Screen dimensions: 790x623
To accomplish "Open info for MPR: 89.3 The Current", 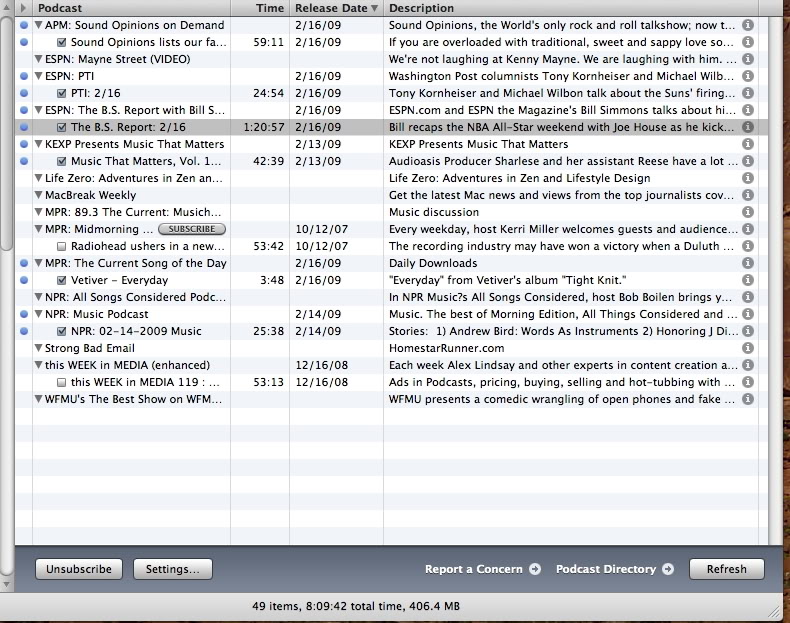I will (748, 212).
